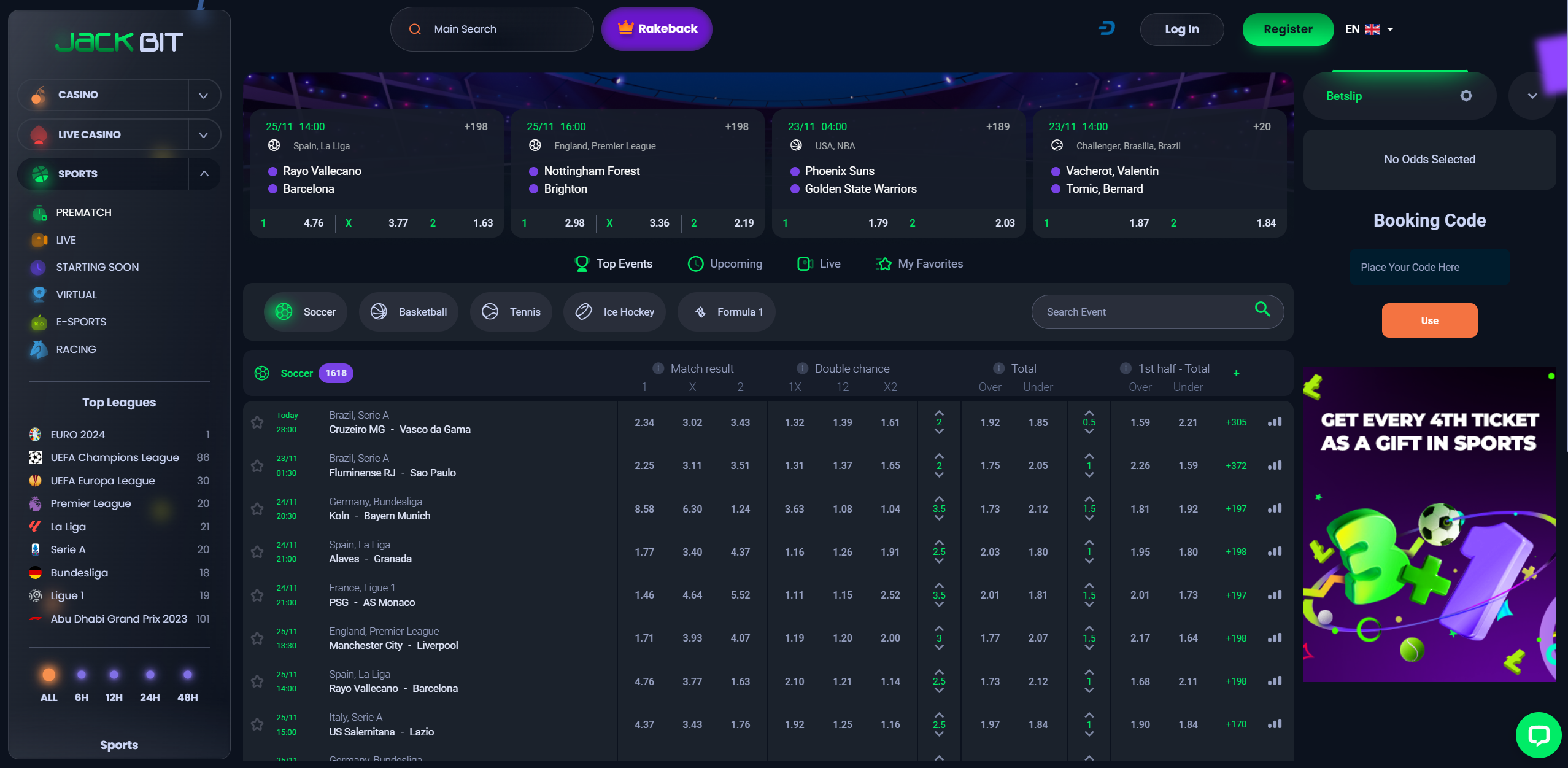
Task: Click the info icon beside Match result
Action: coord(658,368)
